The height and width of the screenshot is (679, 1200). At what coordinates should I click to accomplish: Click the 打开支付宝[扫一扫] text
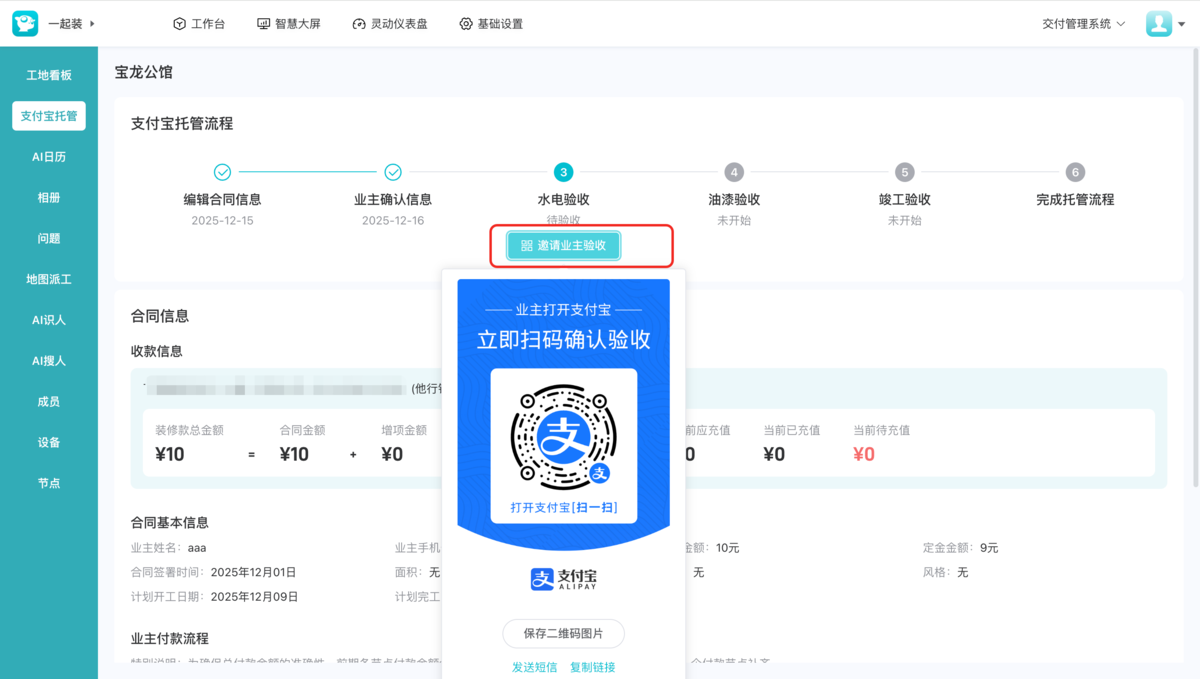click(x=564, y=508)
